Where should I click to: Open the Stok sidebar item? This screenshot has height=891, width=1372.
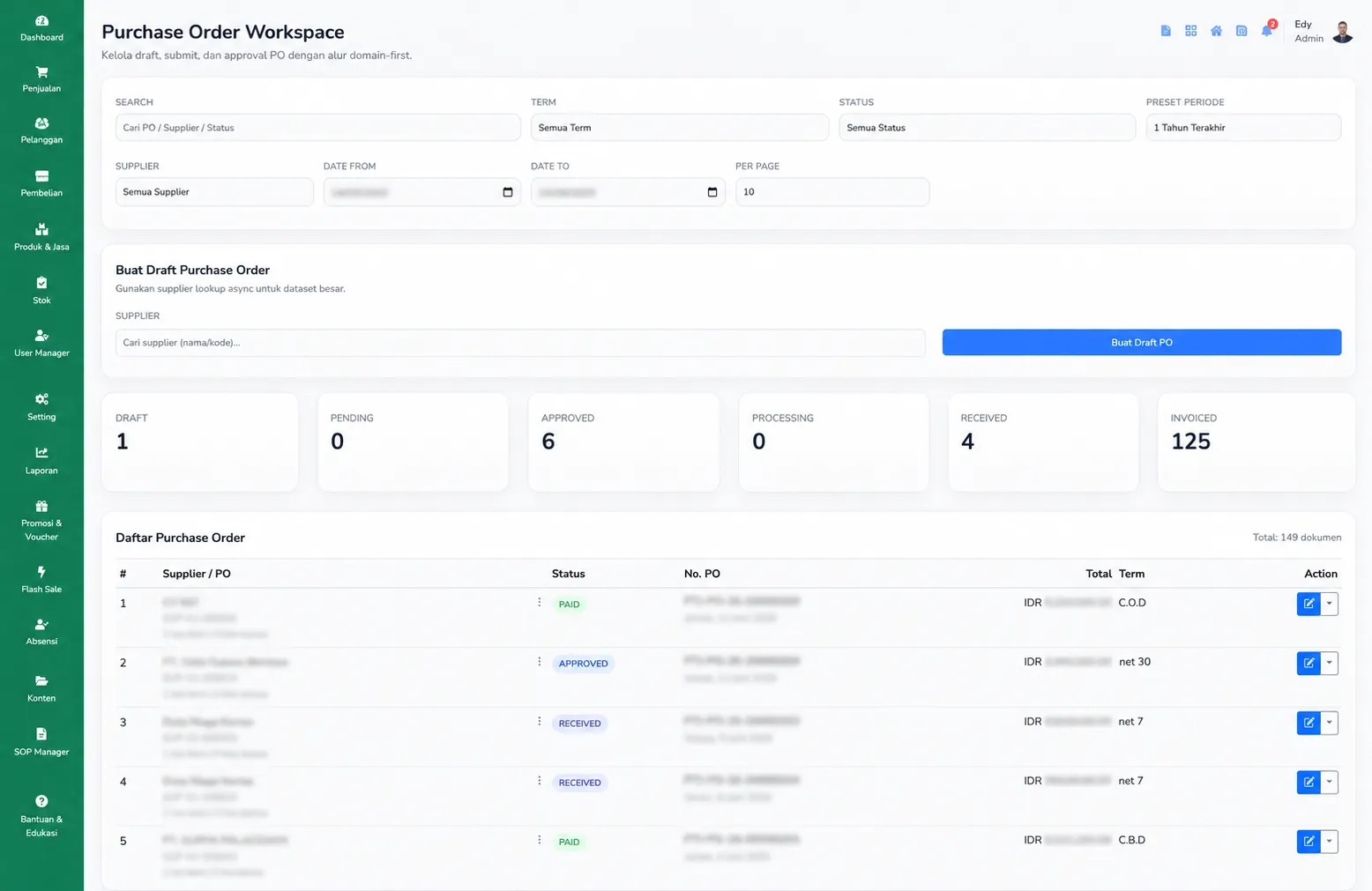(41, 291)
